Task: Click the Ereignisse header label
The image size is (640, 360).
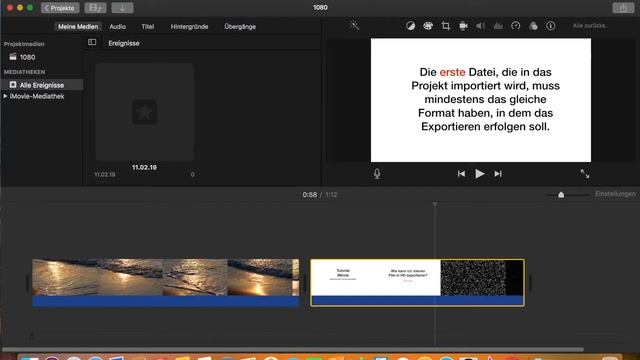Action: pyautogui.click(x=124, y=43)
